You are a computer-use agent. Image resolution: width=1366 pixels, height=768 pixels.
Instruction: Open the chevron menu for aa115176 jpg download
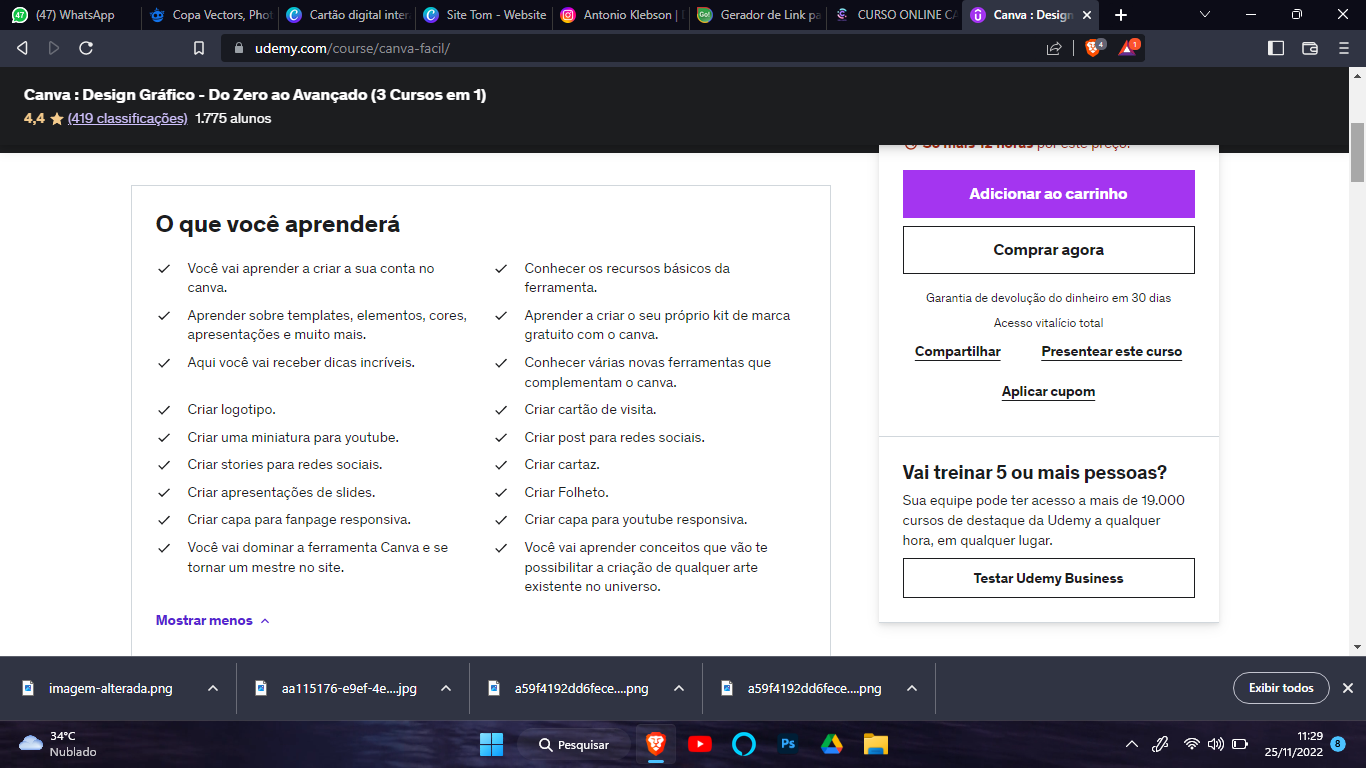click(x=446, y=688)
